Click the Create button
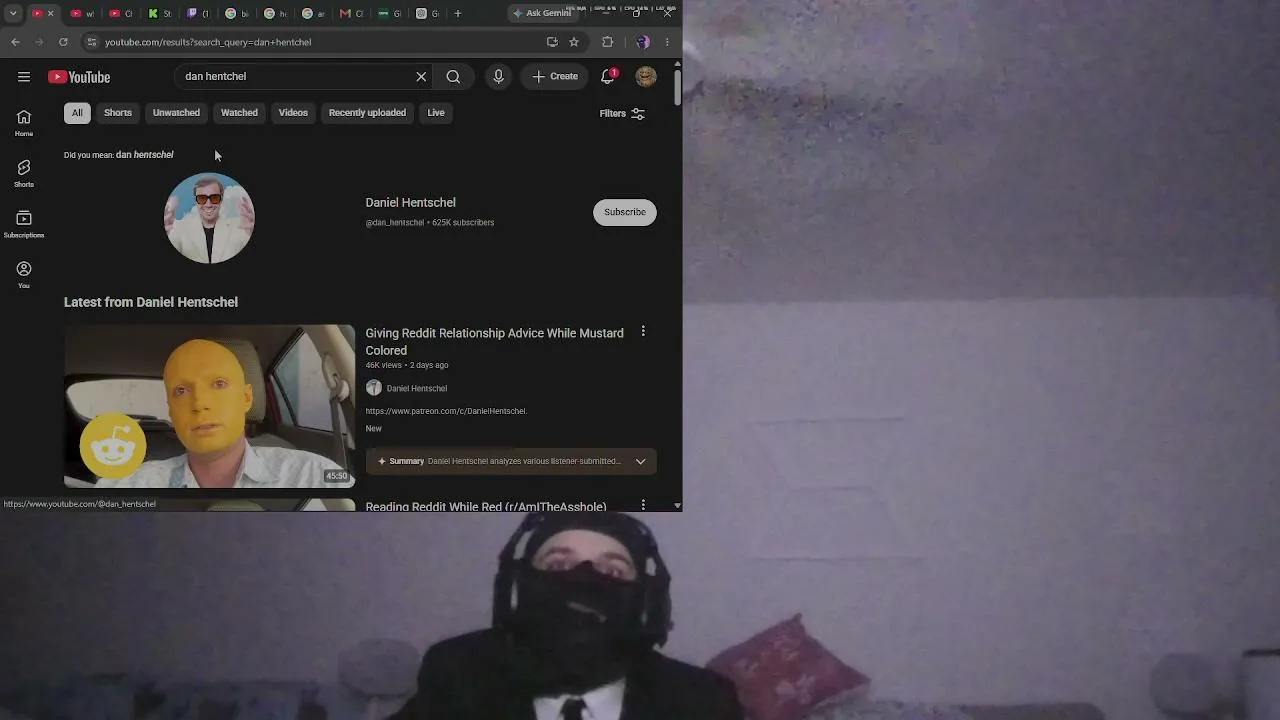Viewport: 1280px width, 720px height. 555,77
